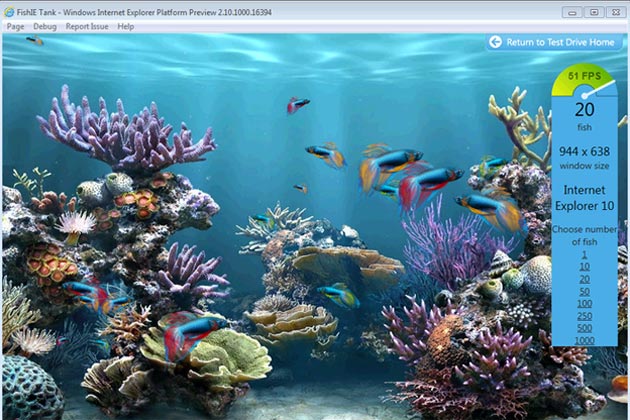Minimize the FishIE Tank window
630x420 pixels.
[572, 12]
